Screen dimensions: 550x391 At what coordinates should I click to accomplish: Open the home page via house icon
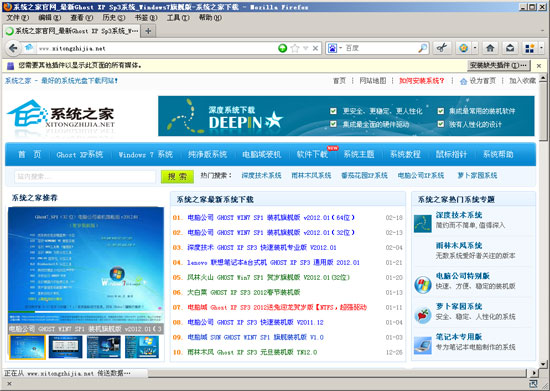click(490, 48)
